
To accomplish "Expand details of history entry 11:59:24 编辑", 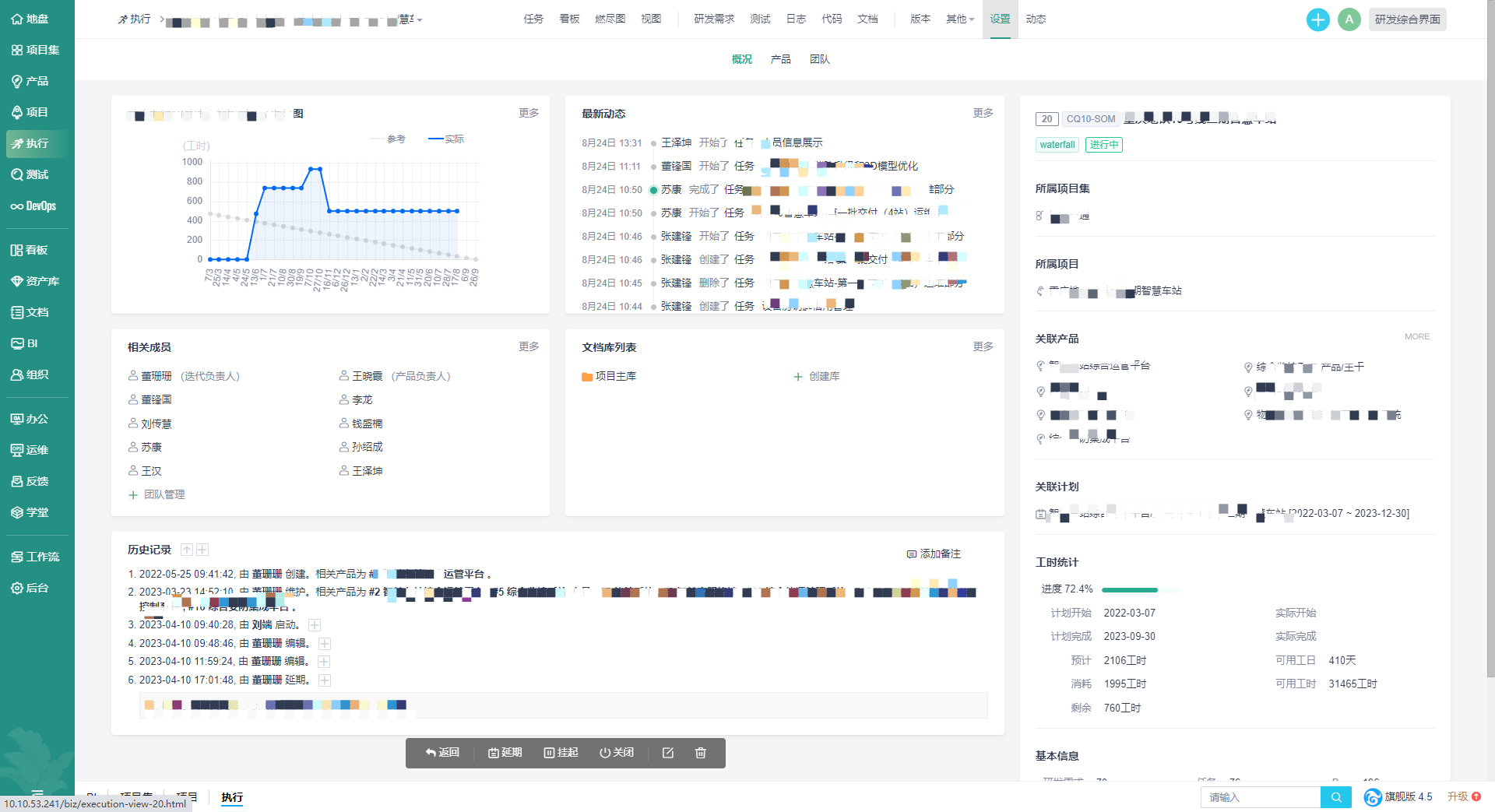I will click(x=324, y=662).
